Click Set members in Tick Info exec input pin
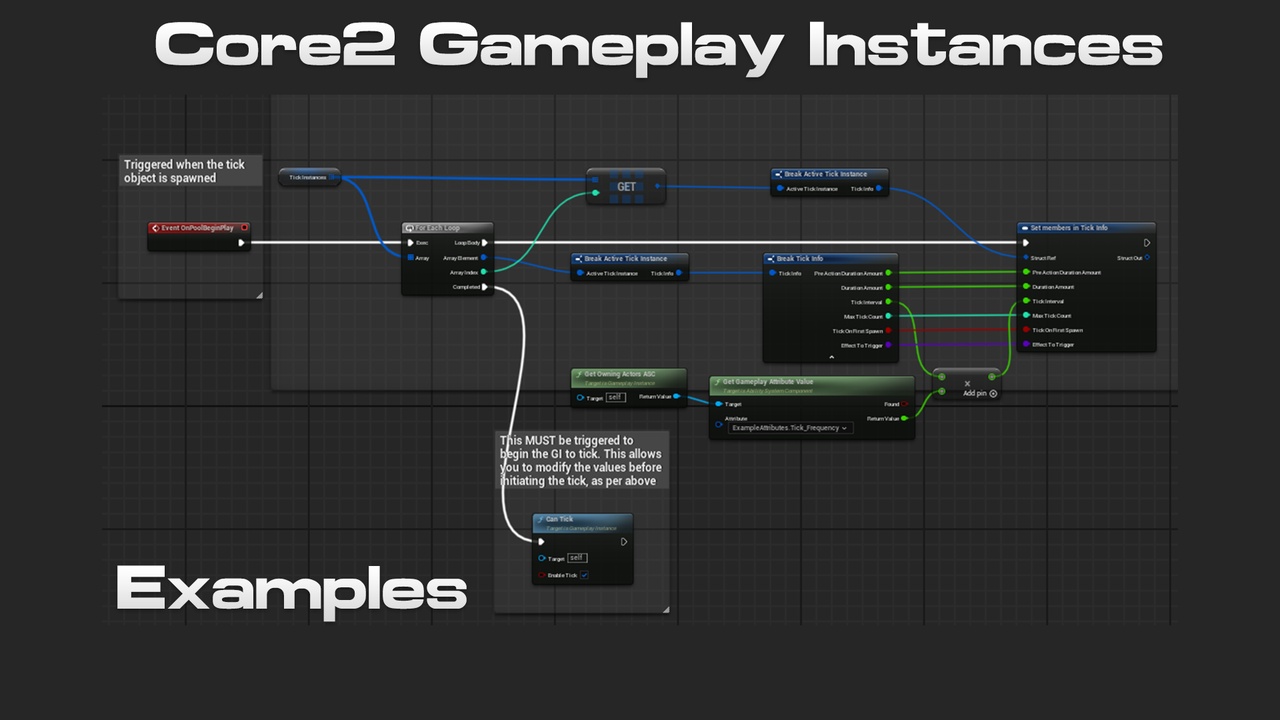The height and width of the screenshot is (720, 1280). click(1026, 242)
